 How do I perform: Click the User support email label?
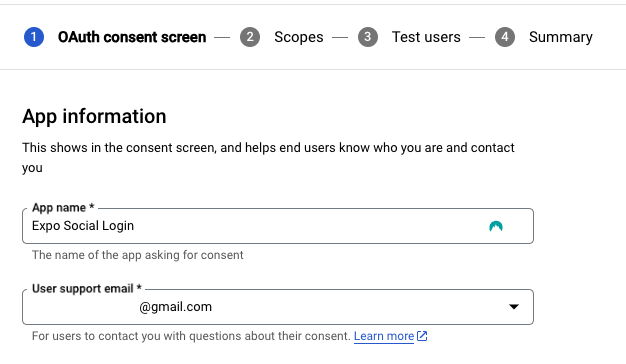(x=87, y=289)
